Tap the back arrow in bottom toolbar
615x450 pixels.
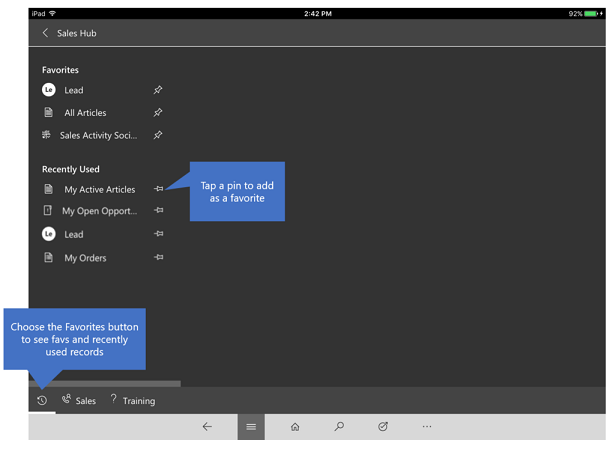[x=207, y=427]
